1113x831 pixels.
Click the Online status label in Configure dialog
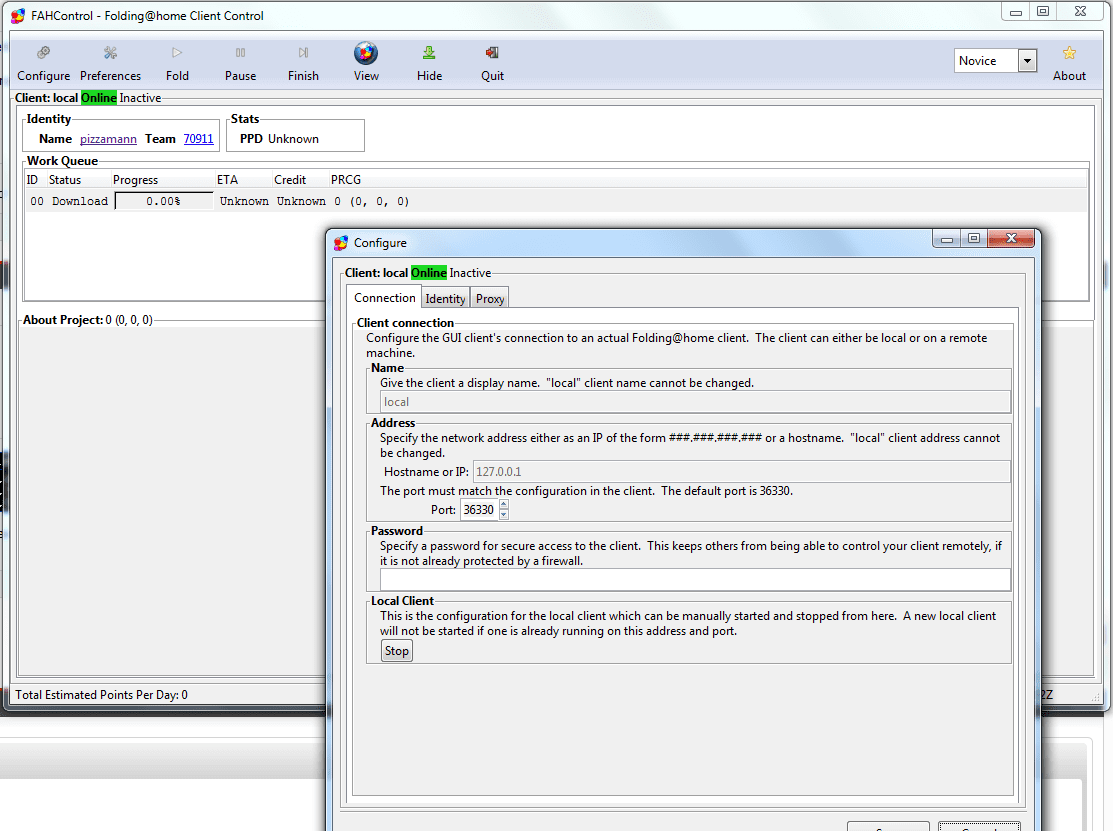429,273
